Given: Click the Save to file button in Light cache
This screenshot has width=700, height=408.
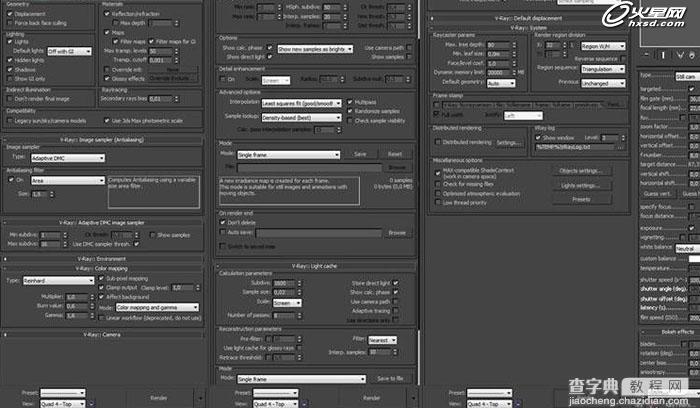Looking at the screenshot, I should click(x=390, y=379).
